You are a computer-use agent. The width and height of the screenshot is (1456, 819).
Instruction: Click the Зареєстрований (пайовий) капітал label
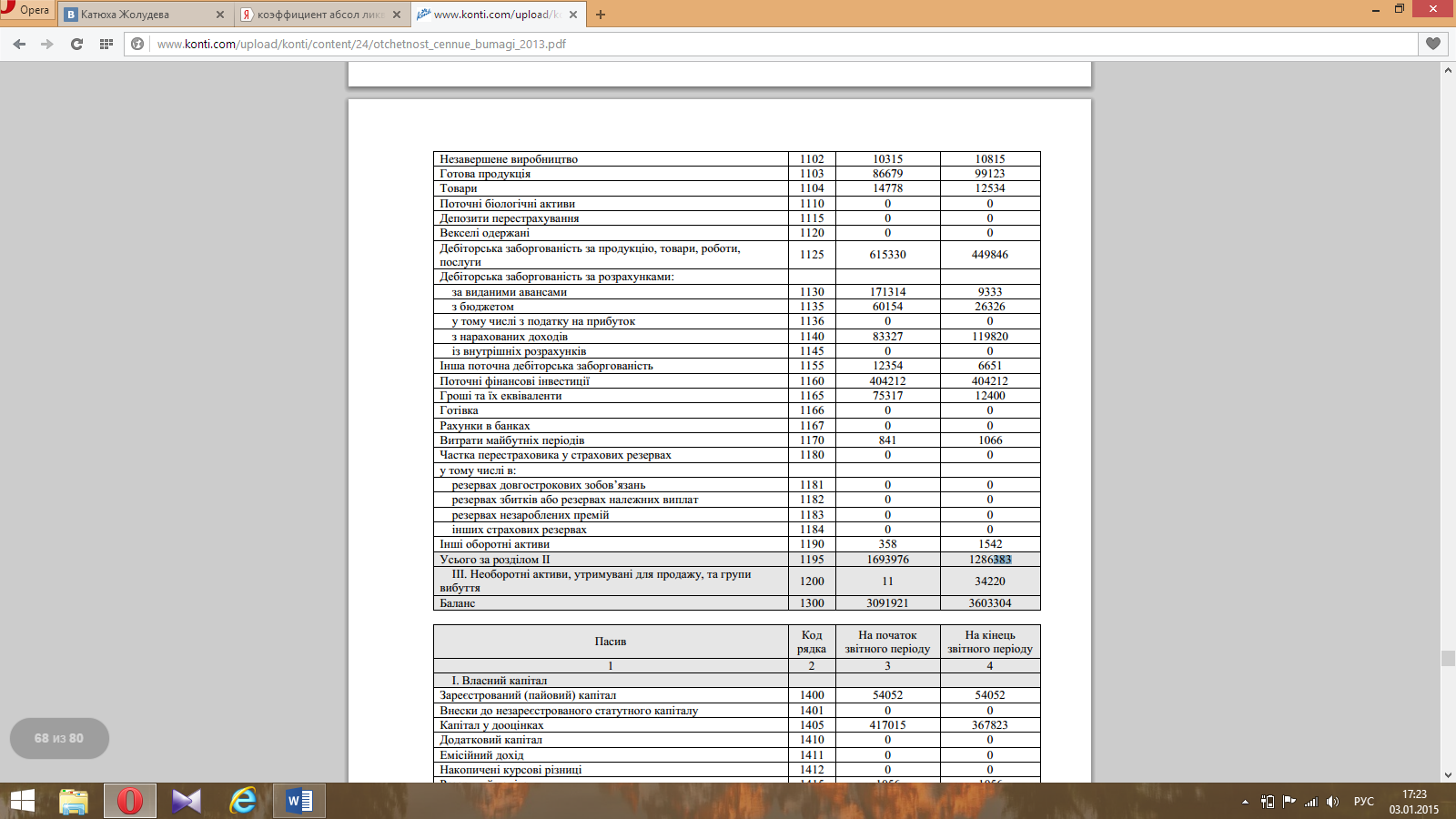(528, 695)
